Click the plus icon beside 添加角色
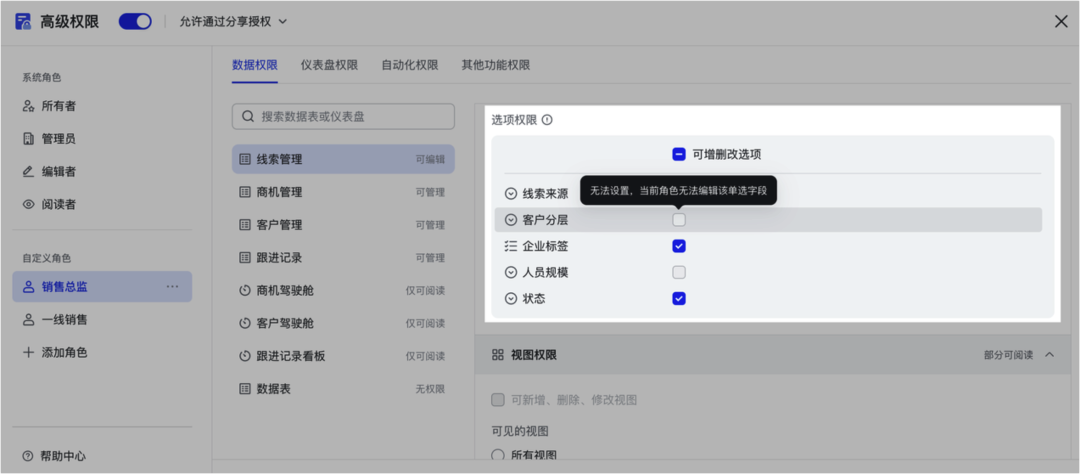The image size is (1080, 474). [28, 352]
